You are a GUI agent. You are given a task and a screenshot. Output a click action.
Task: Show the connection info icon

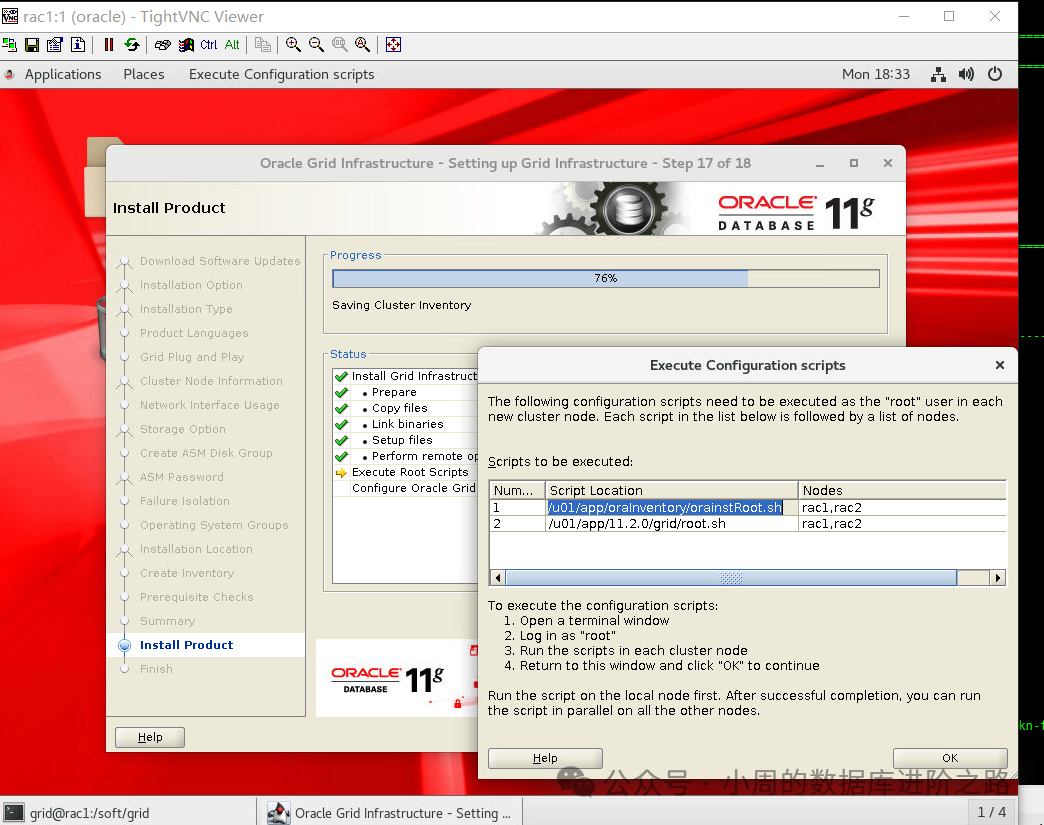[78, 45]
